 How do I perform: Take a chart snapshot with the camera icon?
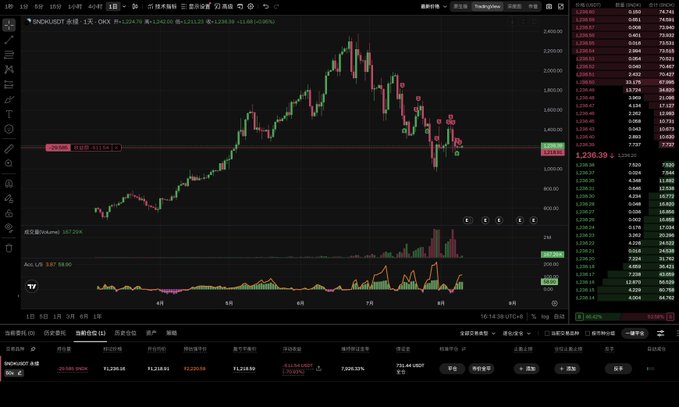click(x=549, y=6)
